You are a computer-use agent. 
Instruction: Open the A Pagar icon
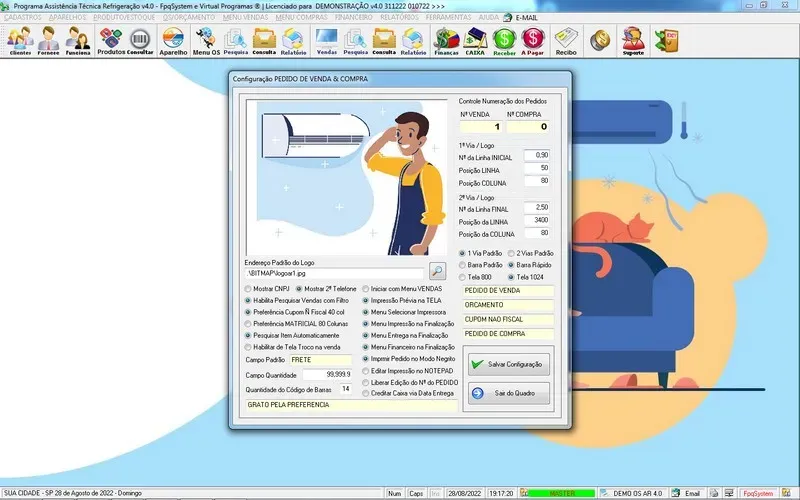pyautogui.click(x=533, y=41)
